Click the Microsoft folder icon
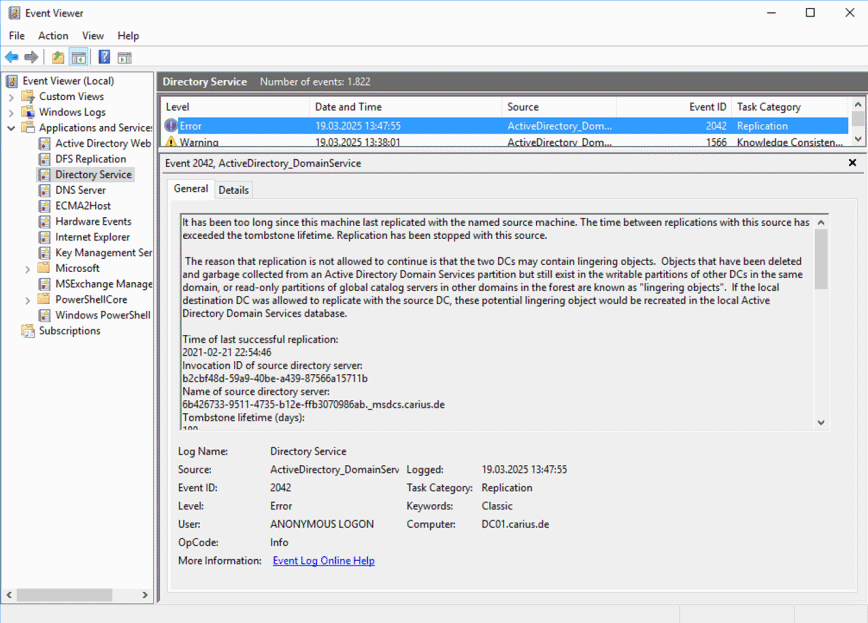Viewport: 868px width, 623px height. (x=44, y=268)
